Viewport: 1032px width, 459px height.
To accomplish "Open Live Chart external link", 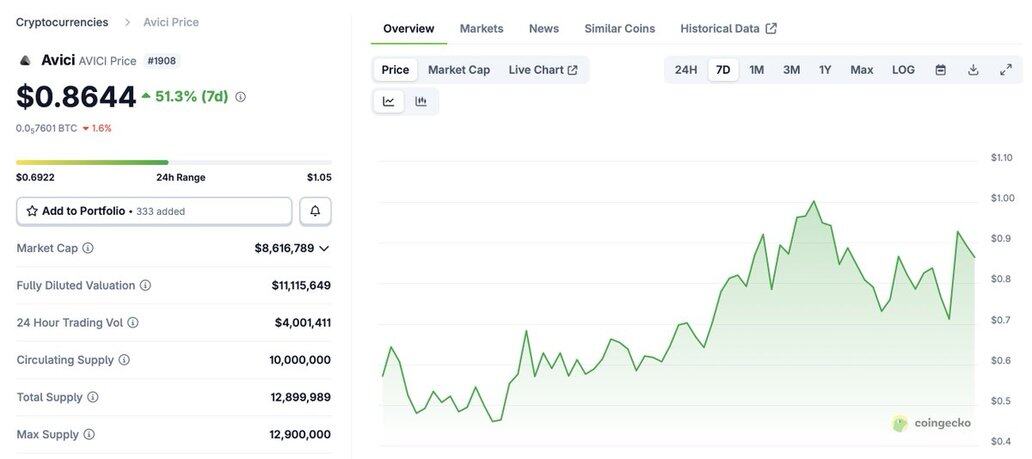I will (x=543, y=70).
